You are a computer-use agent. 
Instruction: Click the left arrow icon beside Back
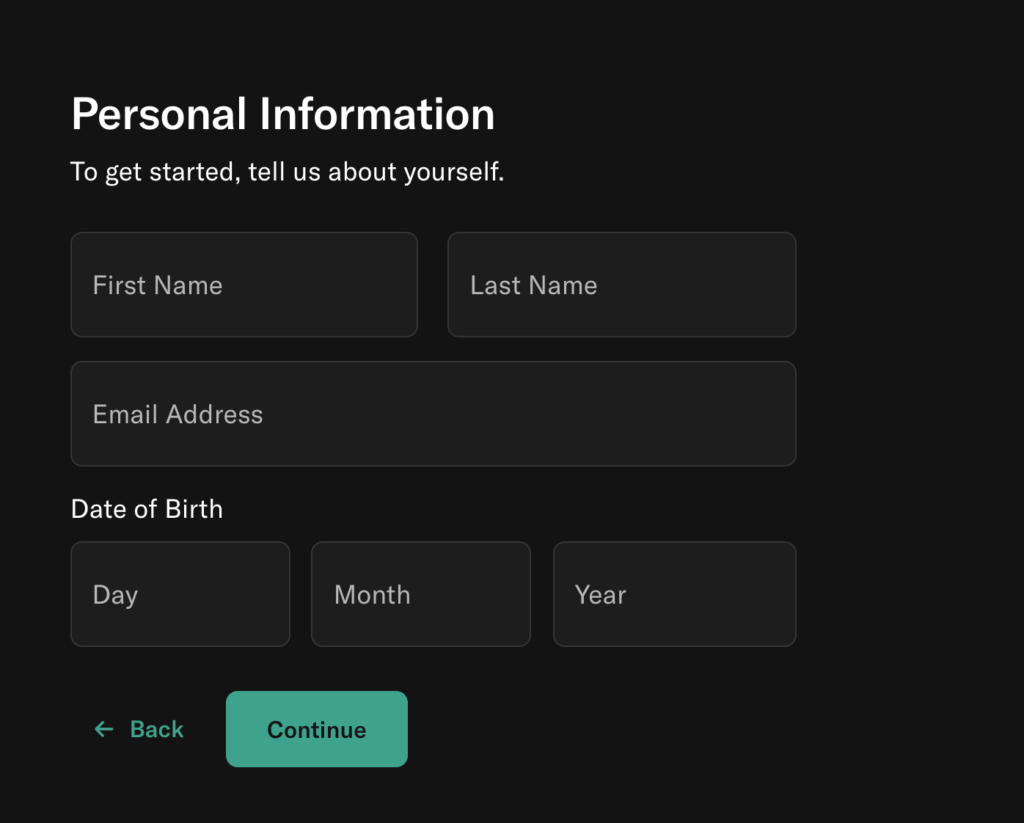click(104, 729)
